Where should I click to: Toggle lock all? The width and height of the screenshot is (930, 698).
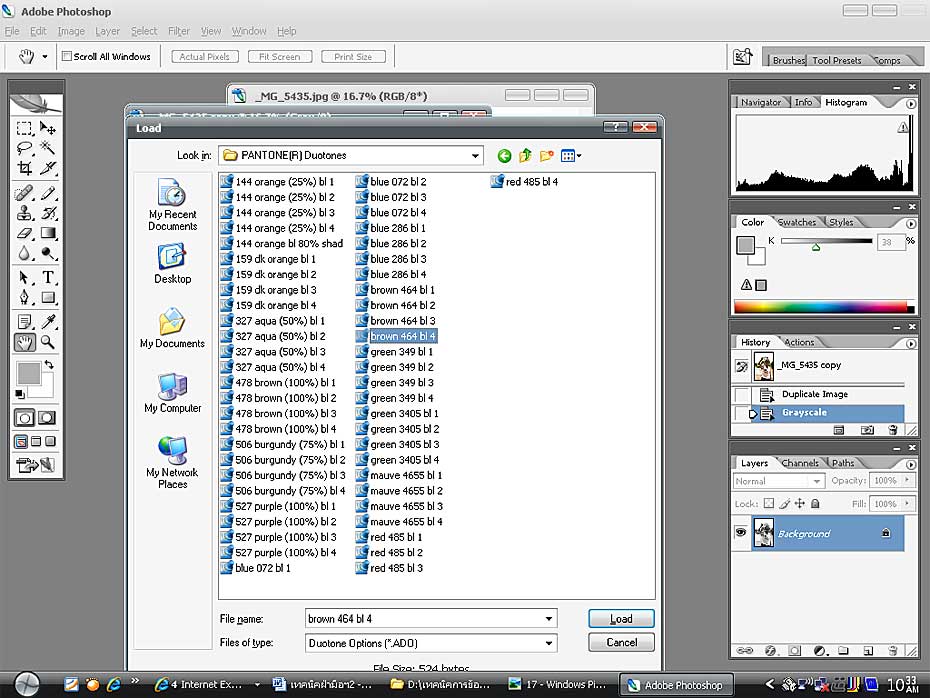pos(816,503)
